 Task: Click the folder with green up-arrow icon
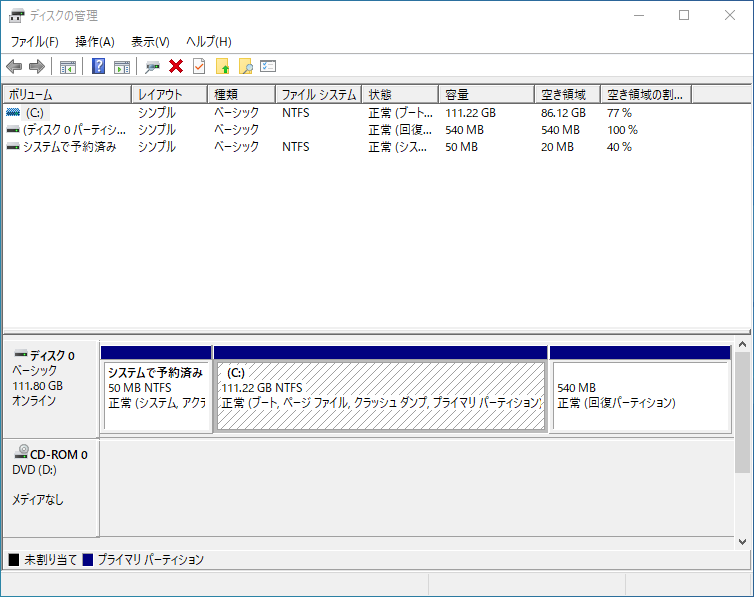222,66
